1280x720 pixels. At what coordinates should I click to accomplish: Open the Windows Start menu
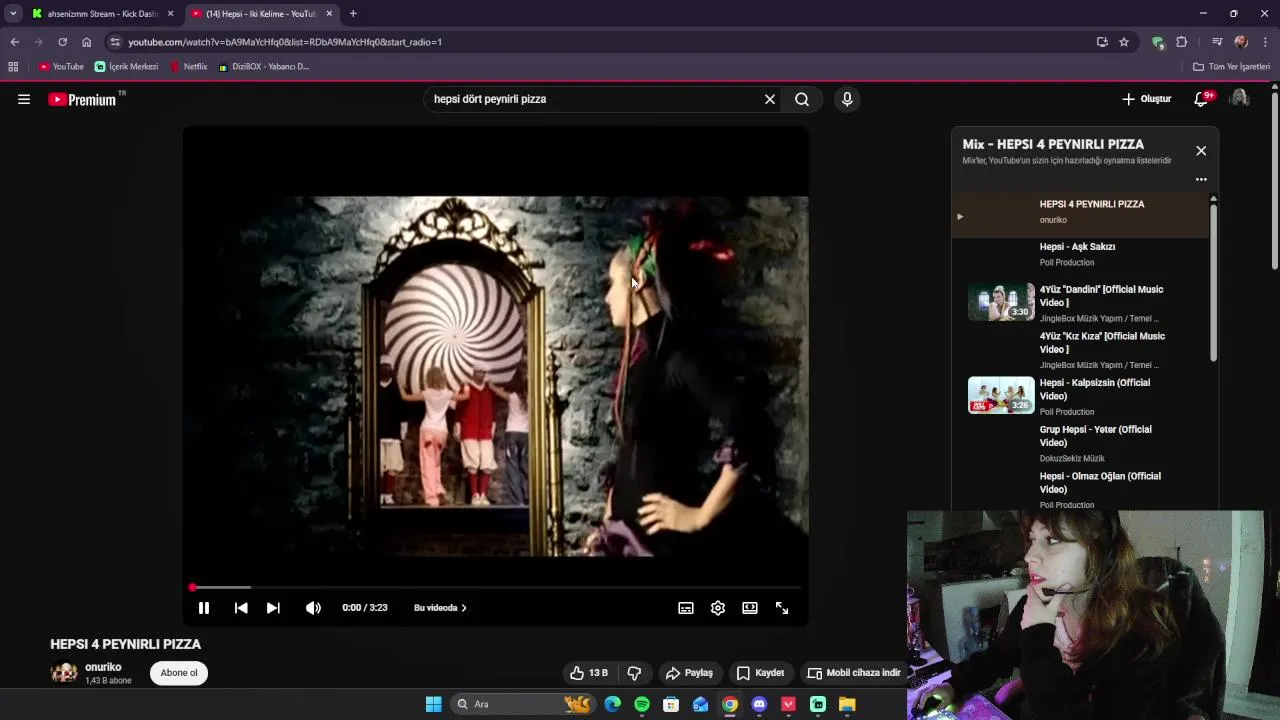coord(434,704)
